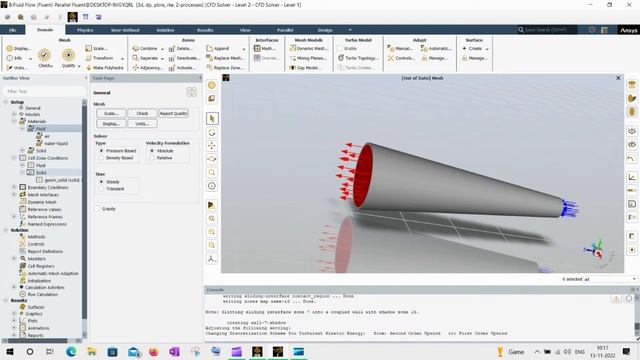Open the Solution ribbon tab
The height and width of the screenshot is (360, 640).
(x=165, y=30)
